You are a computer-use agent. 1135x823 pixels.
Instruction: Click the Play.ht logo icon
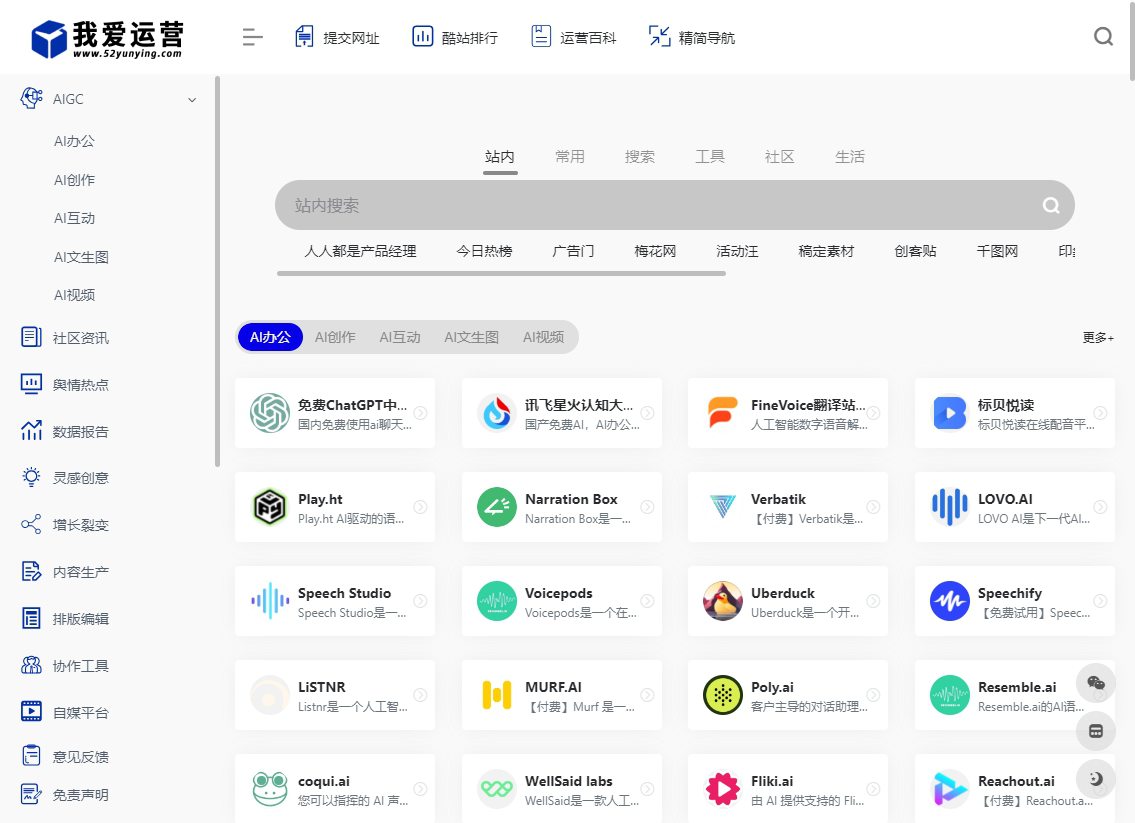[x=270, y=507]
